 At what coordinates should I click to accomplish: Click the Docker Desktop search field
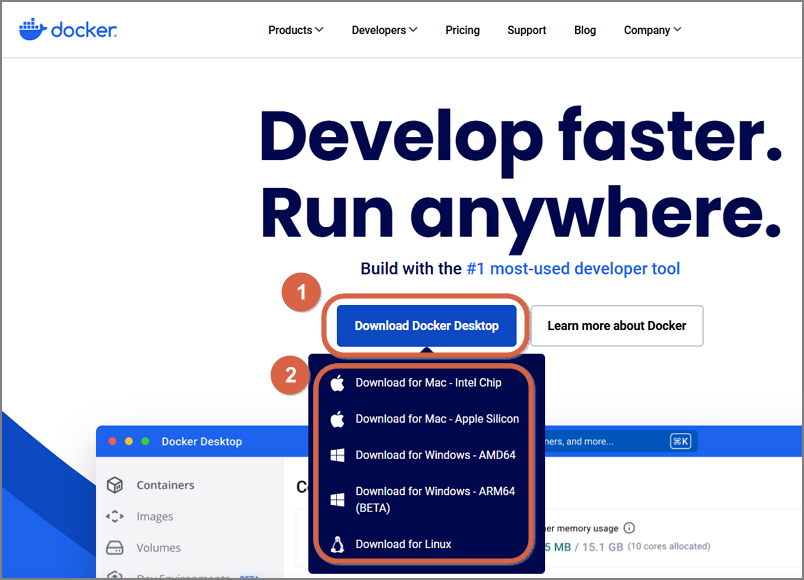coord(620,441)
